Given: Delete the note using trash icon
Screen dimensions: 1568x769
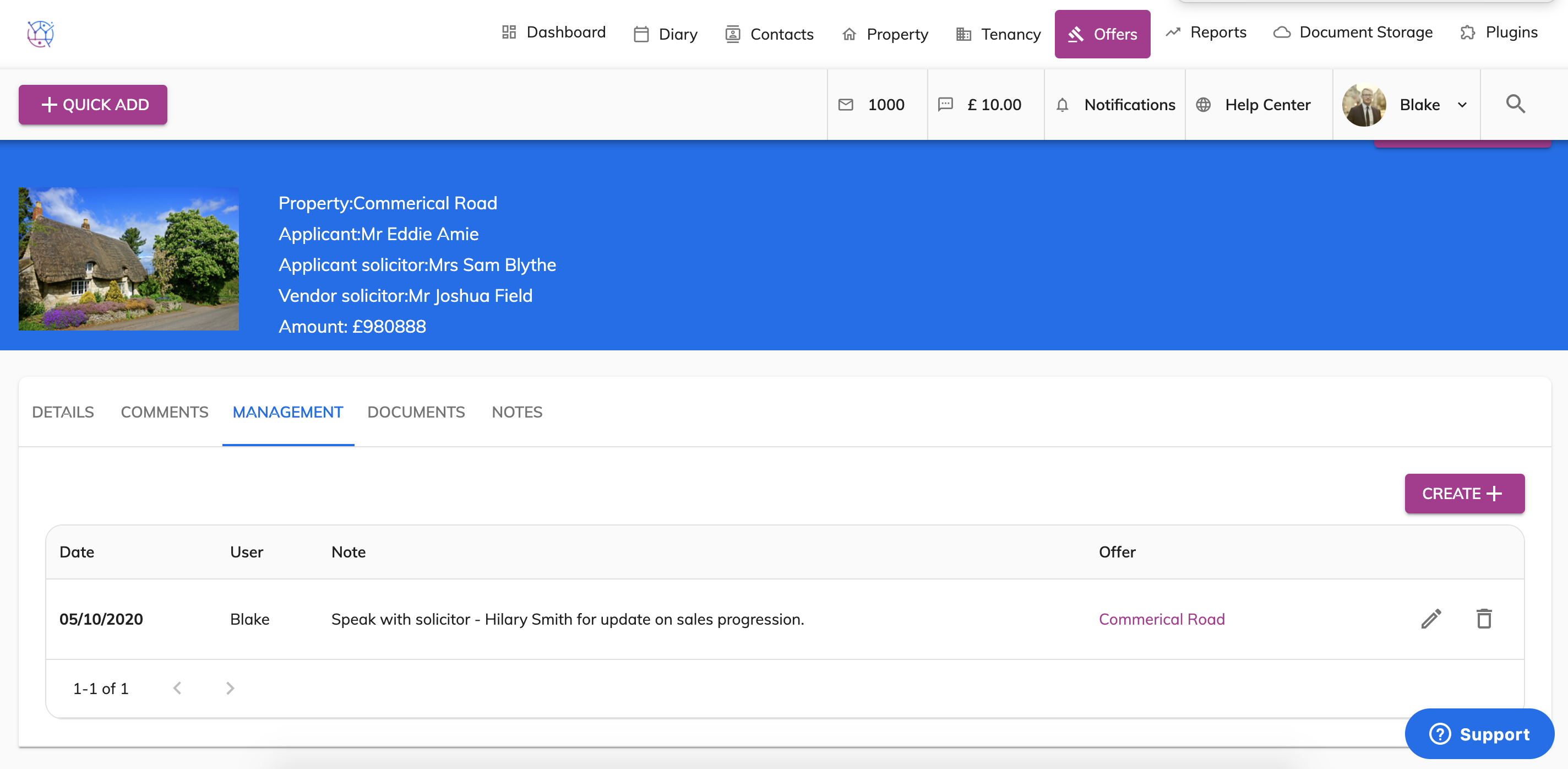Looking at the screenshot, I should tap(1484, 619).
